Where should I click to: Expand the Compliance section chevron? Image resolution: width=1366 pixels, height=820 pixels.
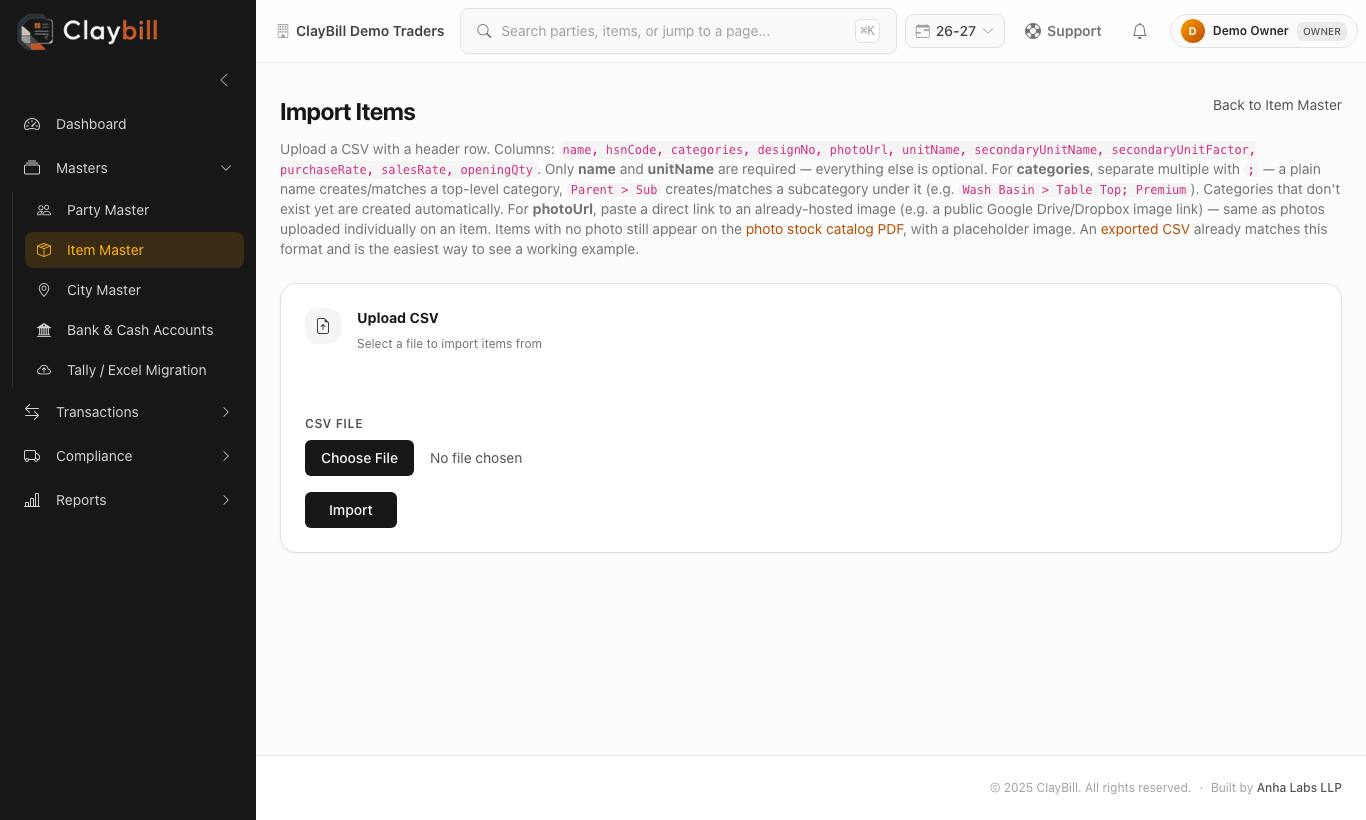click(x=226, y=456)
